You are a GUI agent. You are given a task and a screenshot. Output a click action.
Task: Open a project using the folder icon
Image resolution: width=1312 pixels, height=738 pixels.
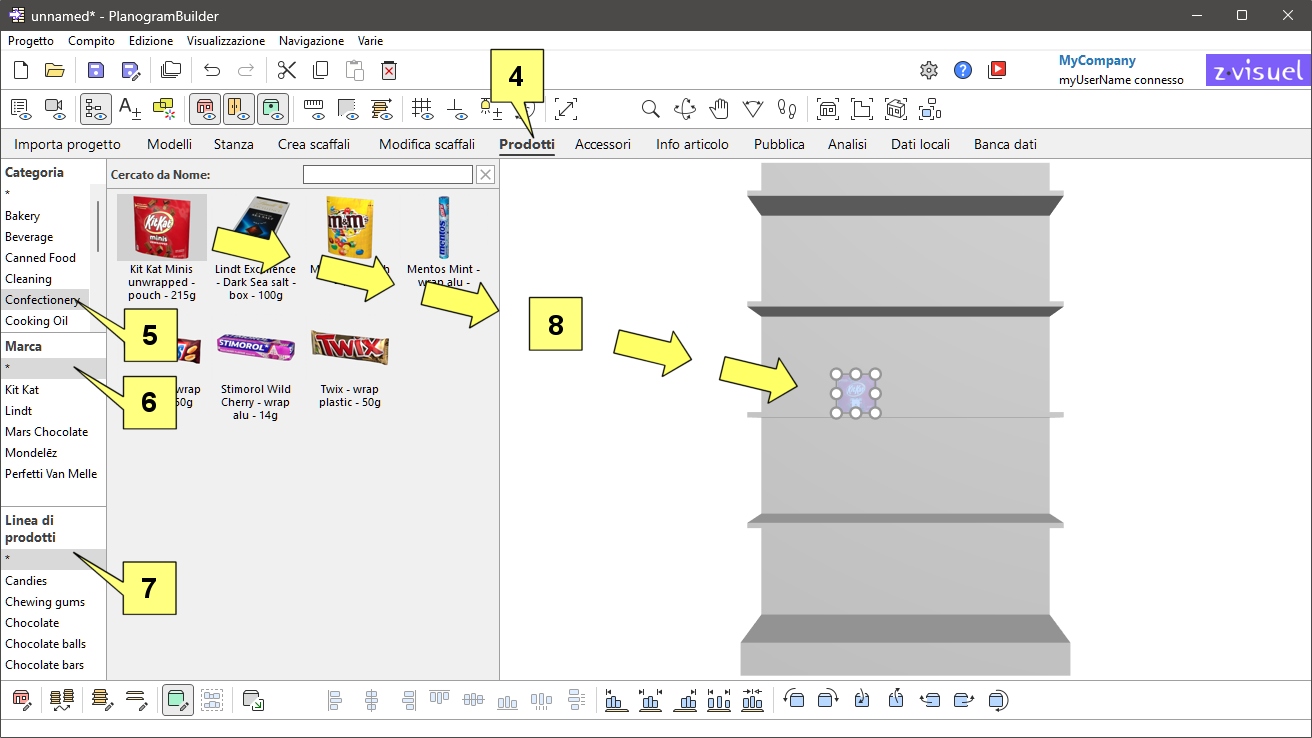tap(55, 70)
